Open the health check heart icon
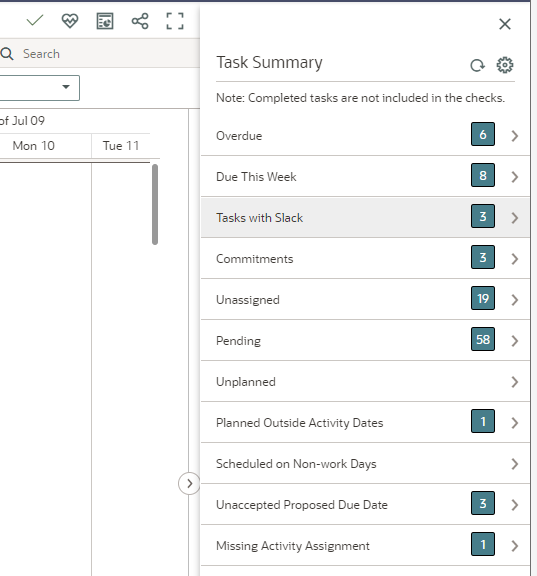 point(70,21)
